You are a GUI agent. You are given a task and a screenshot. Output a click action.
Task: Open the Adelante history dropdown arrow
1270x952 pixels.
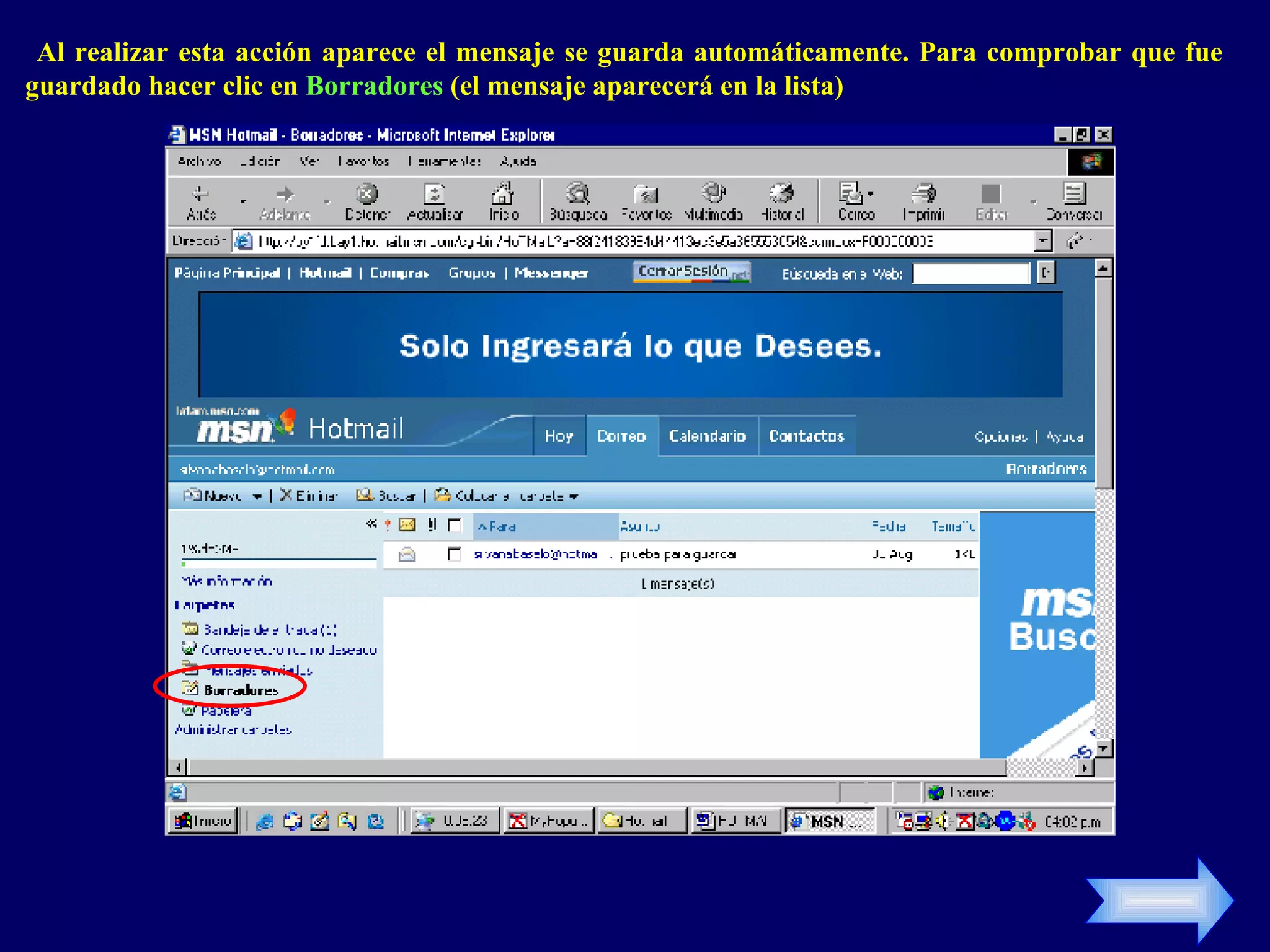tap(327, 201)
